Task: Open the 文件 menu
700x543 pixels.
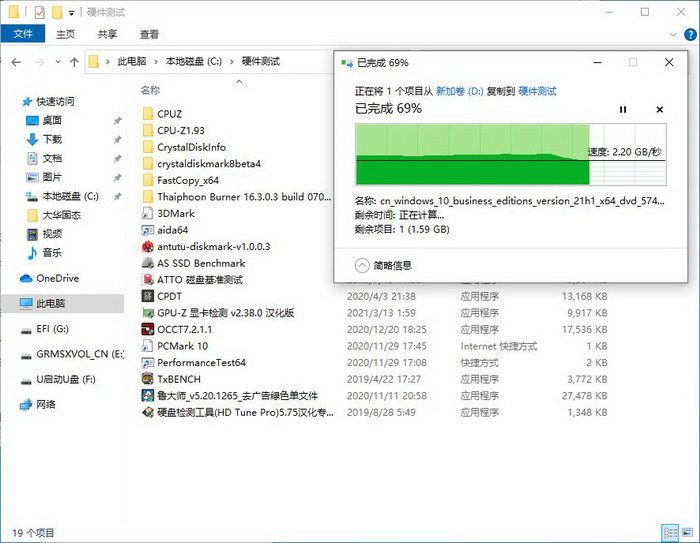Action: (x=22, y=34)
